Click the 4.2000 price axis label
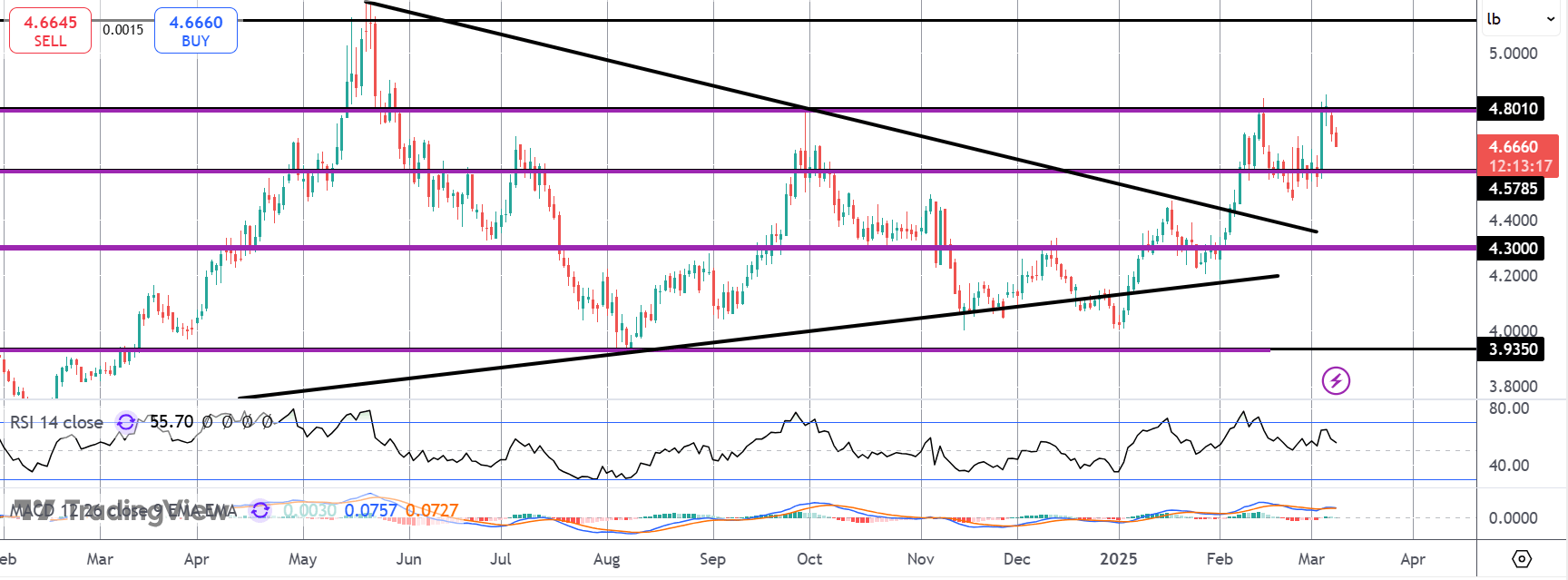This screenshot has height=580, width=1568. pyautogui.click(x=1513, y=275)
